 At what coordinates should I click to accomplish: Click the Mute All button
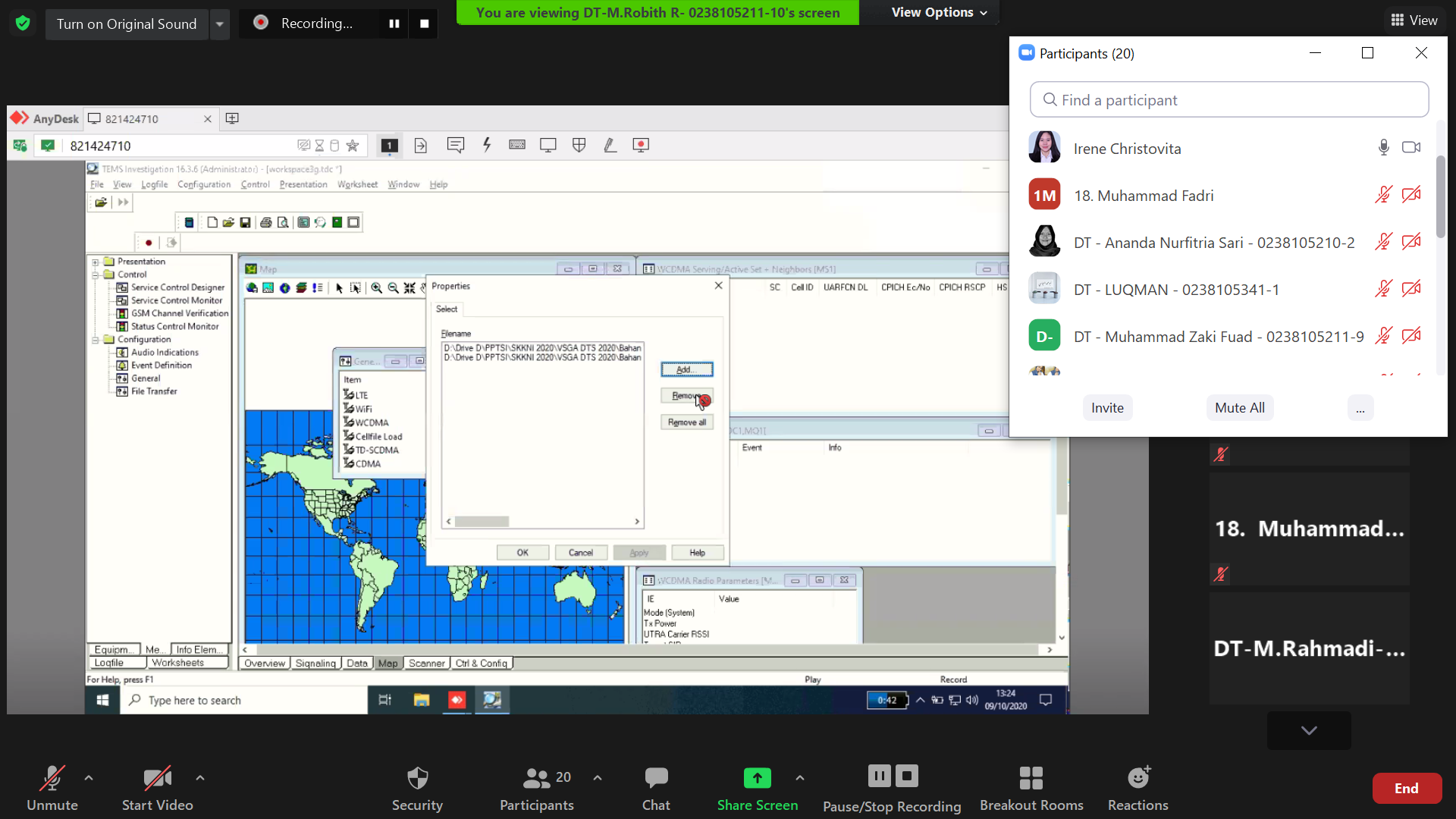[1239, 408]
